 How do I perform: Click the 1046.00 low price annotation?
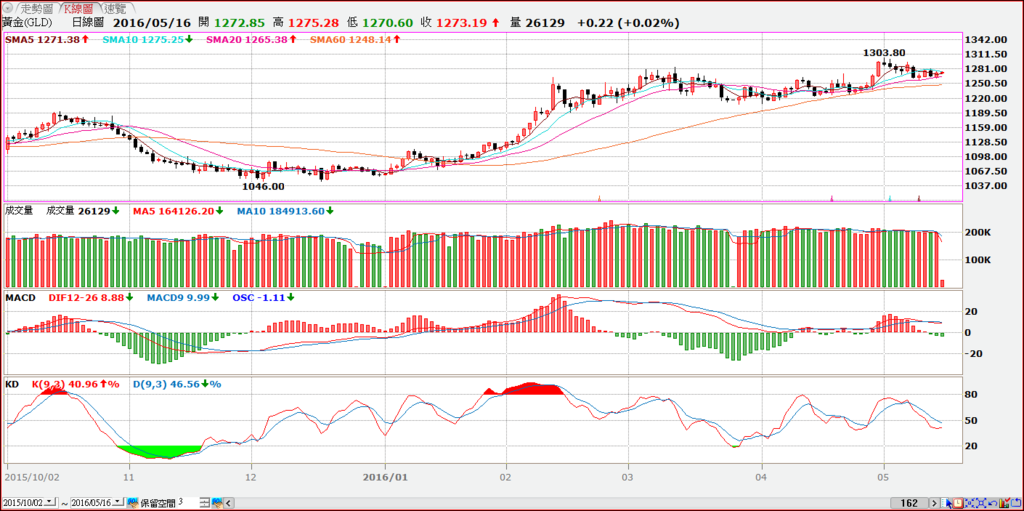(263, 186)
